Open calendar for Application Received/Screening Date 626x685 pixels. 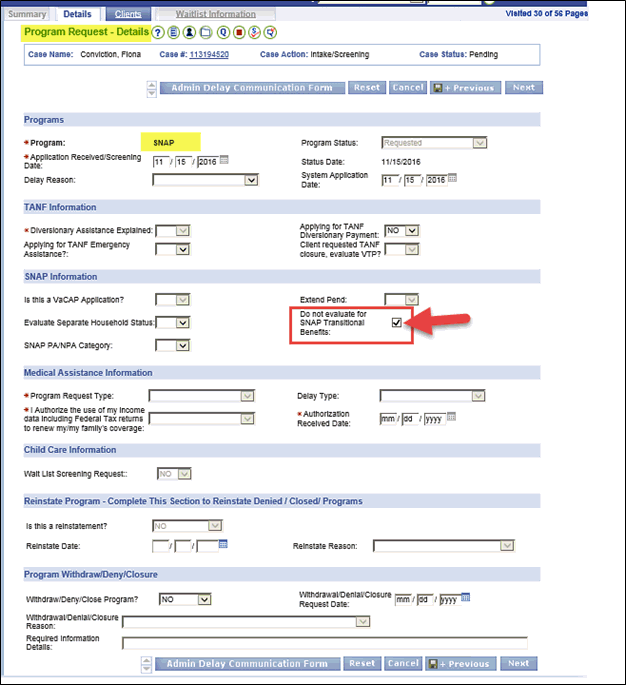pyautogui.click(x=224, y=160)
